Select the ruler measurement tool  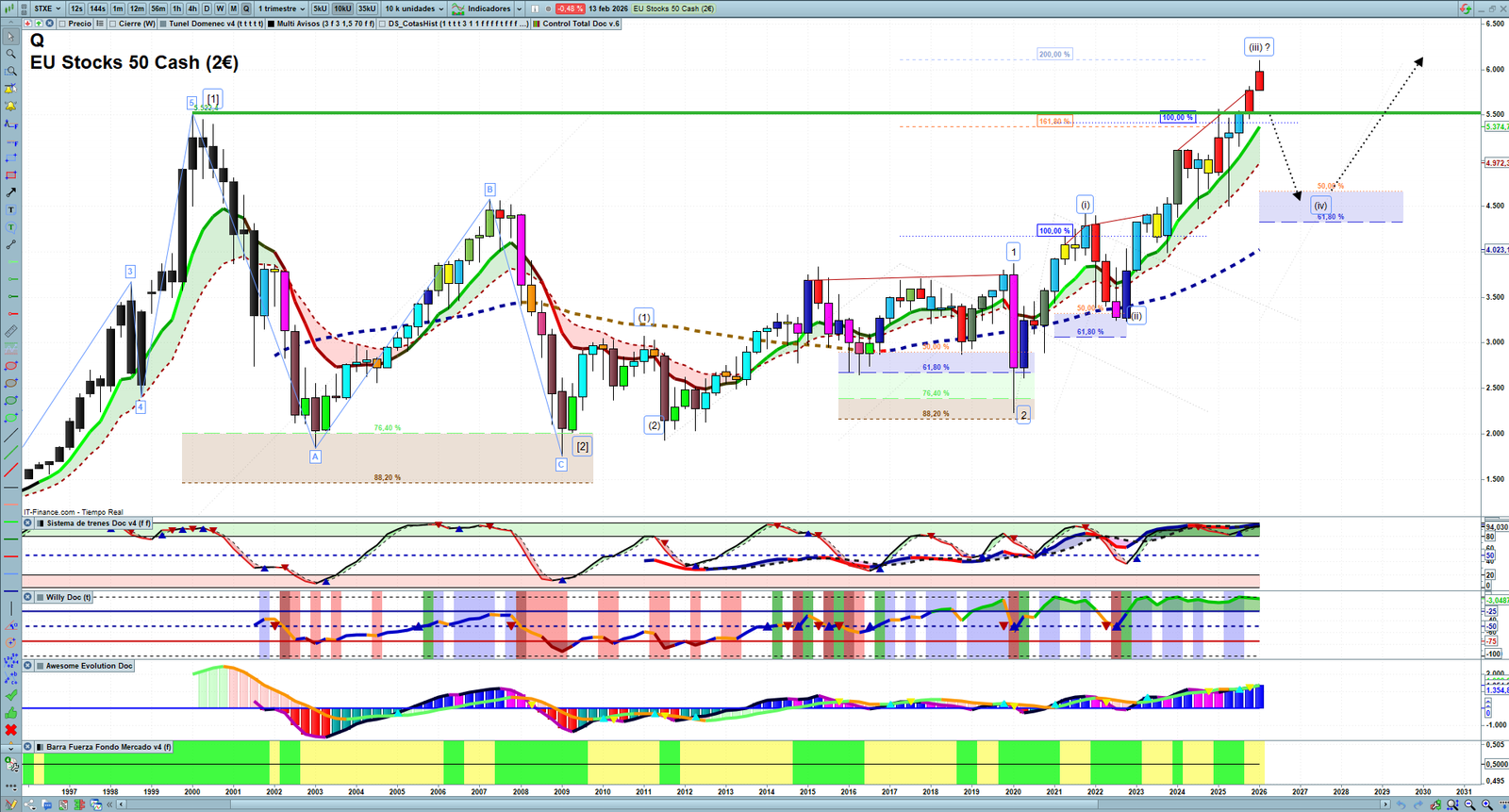[10, 331]
